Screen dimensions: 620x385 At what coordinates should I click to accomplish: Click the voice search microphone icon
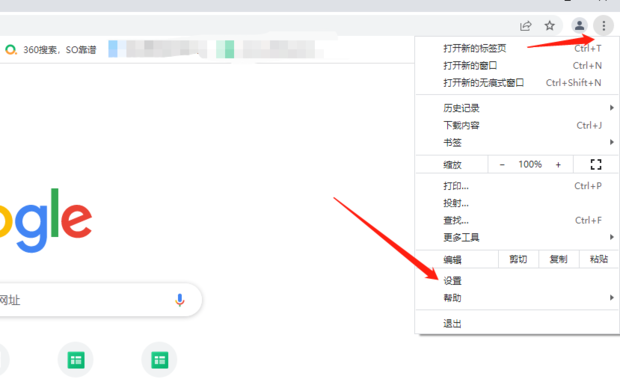[x=180, y=300]
